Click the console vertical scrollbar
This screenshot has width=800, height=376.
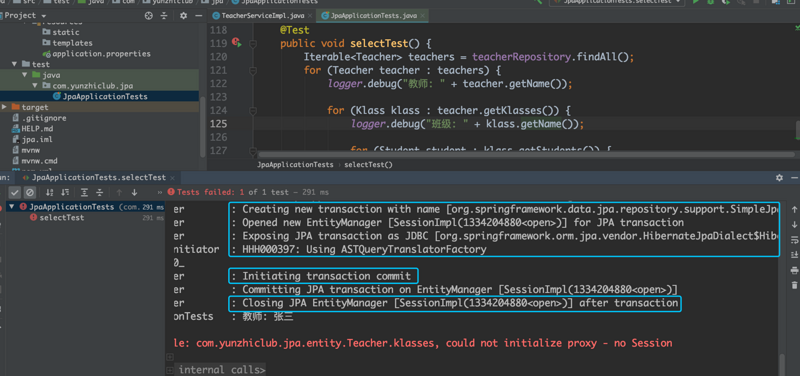783,365
